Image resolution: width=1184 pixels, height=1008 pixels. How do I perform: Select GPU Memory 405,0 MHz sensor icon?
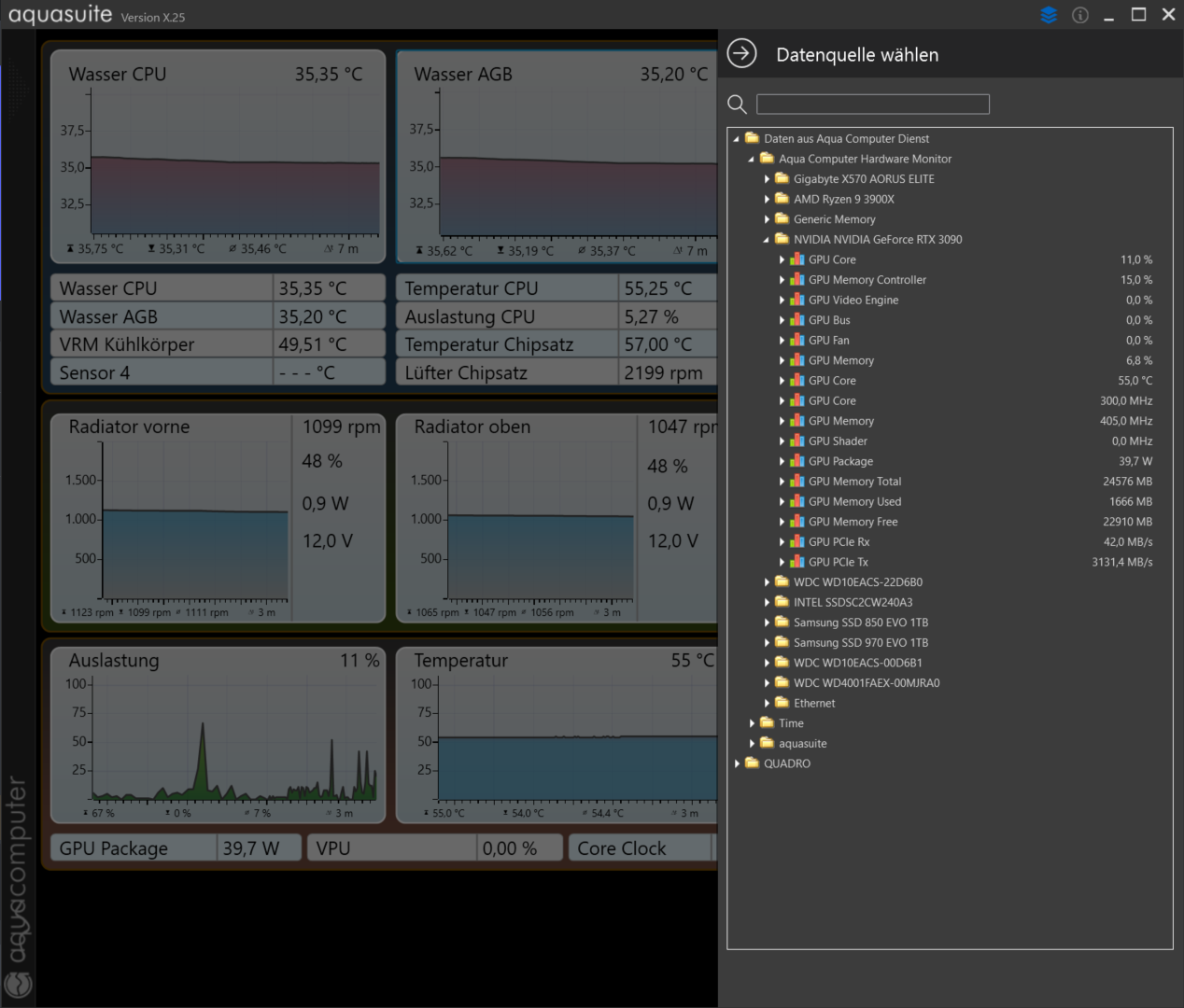coord(797,420)
